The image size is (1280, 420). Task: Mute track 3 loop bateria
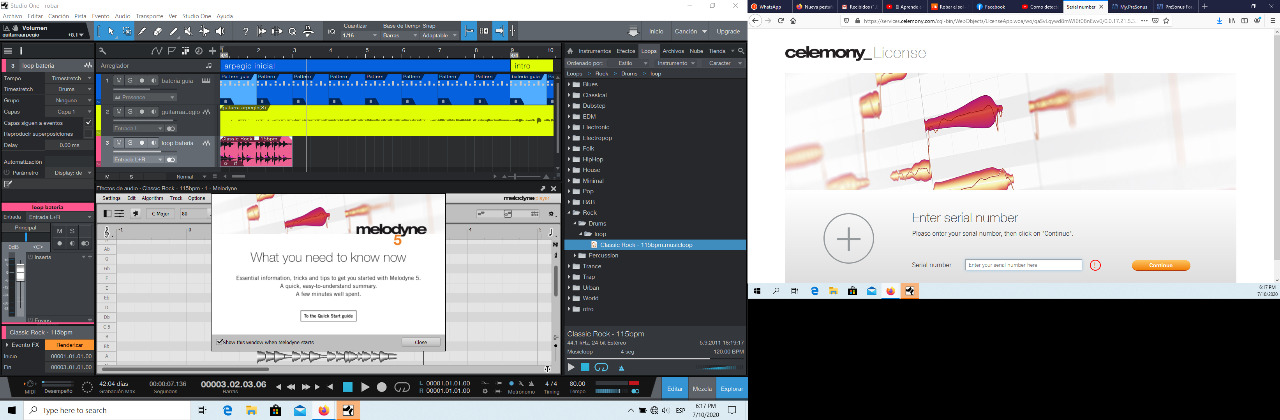tap(119, 142)
